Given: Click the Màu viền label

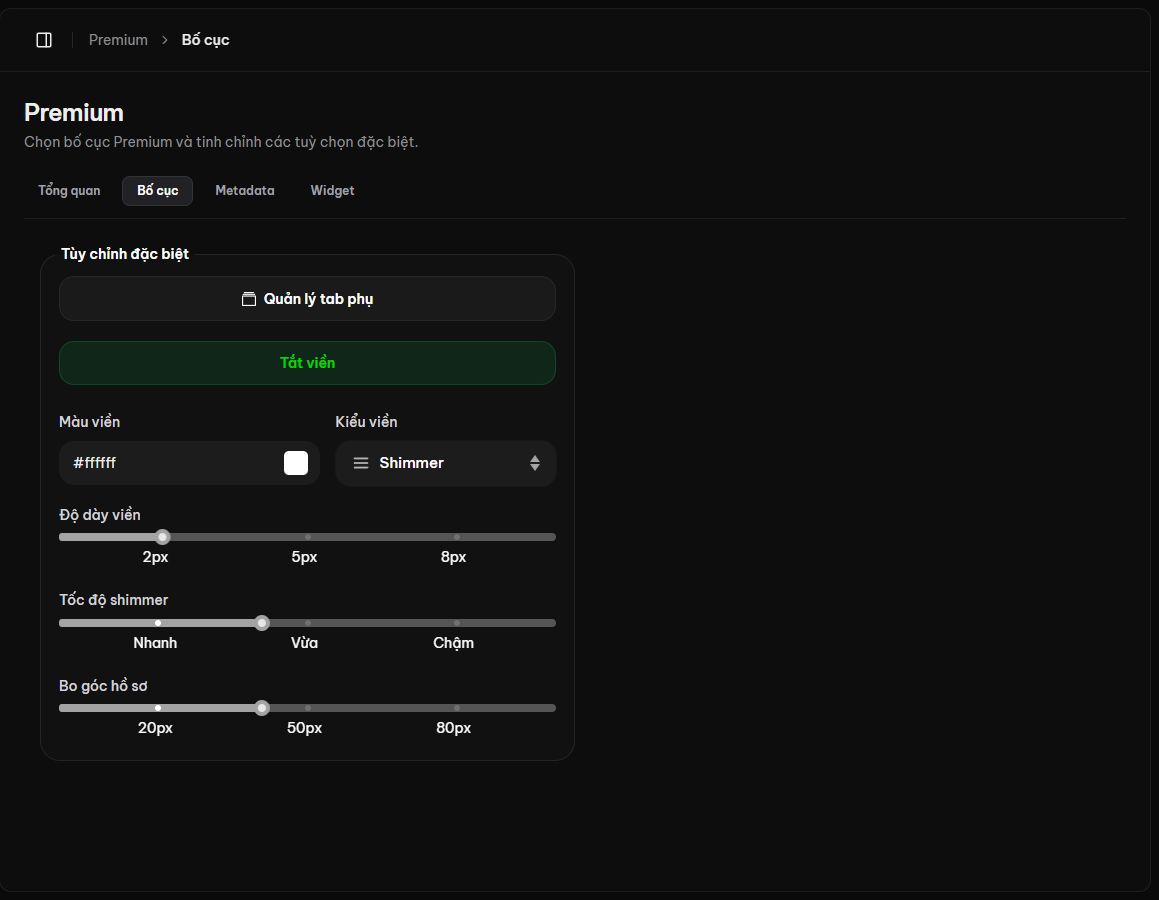Looking at the screenshot, I should 89,422.
